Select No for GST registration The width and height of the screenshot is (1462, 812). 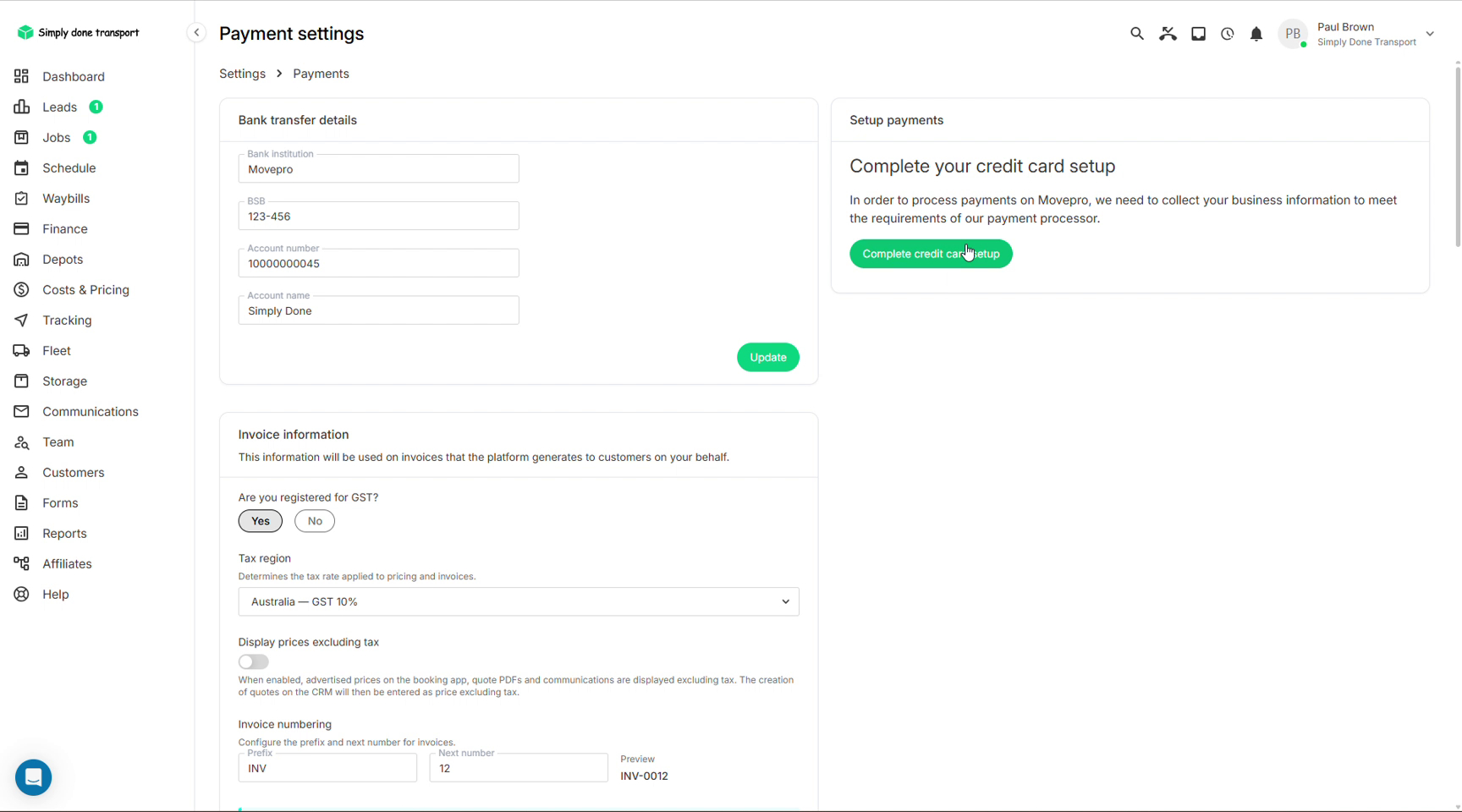315,521
